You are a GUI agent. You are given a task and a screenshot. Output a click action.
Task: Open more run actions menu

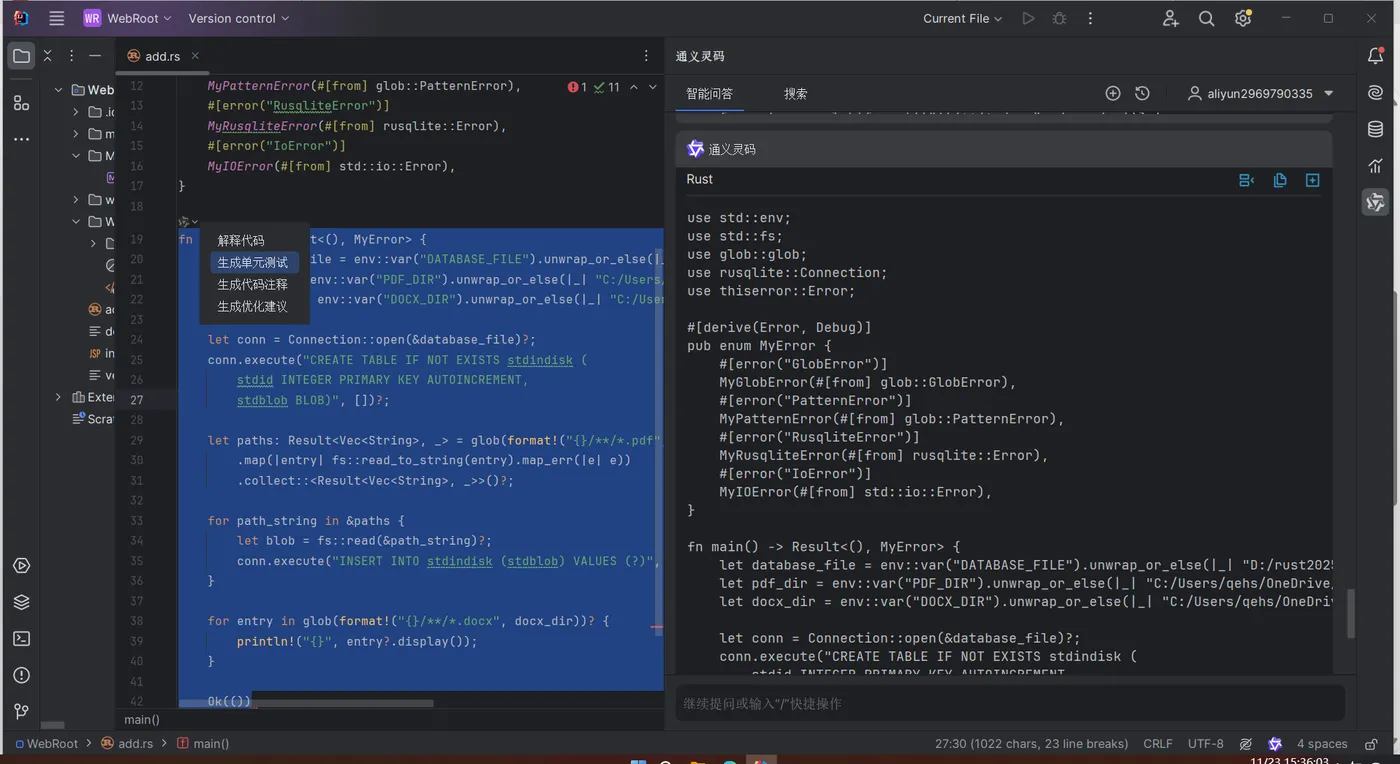[x=1090, y=18]
